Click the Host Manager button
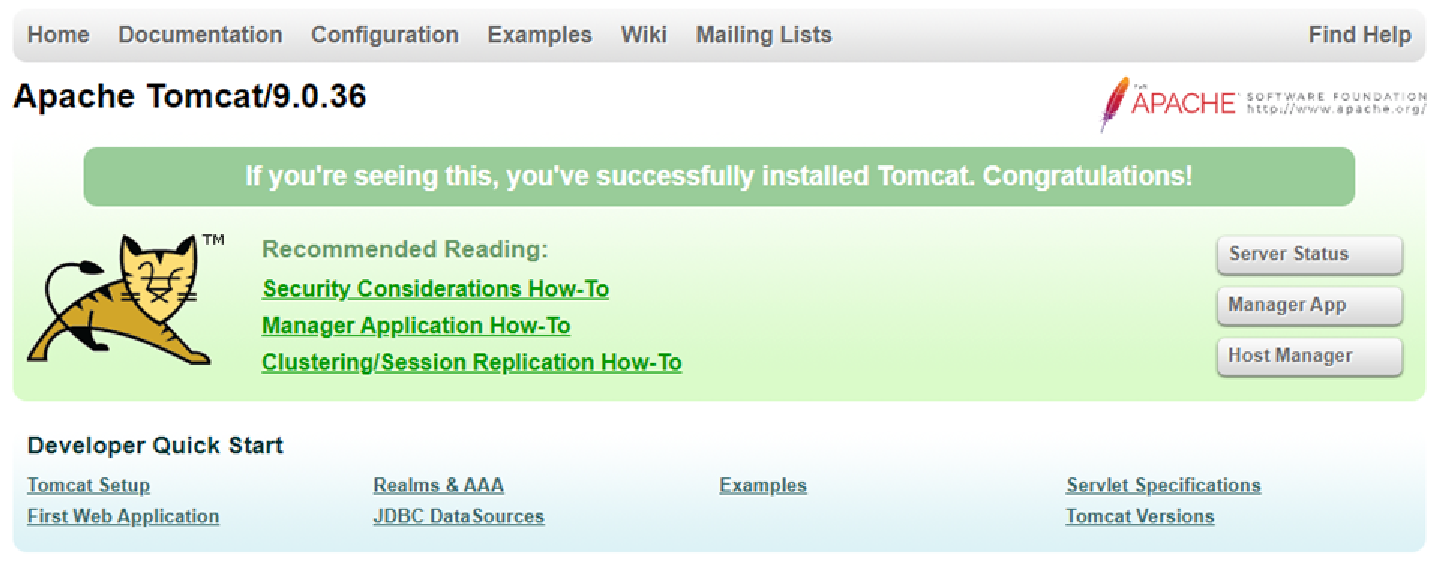This screenshot has width=1435, height=577. pyautogui.click(x=1309, y=356)
